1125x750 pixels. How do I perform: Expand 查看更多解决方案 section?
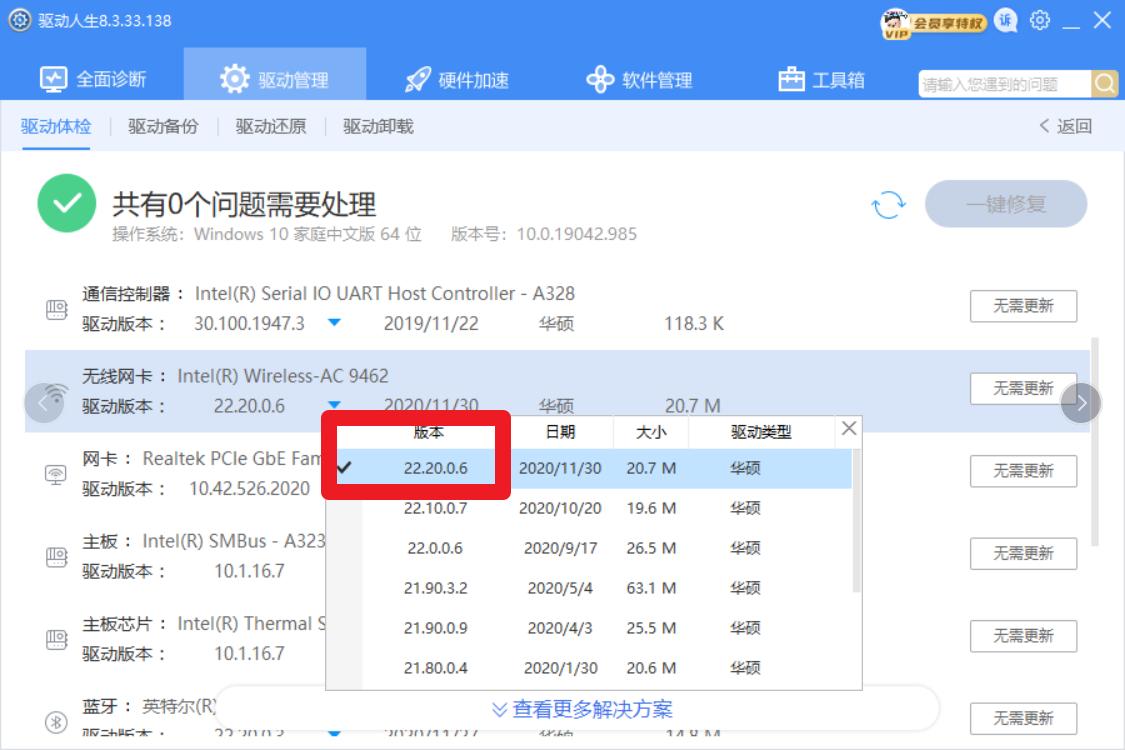[582, 709]
